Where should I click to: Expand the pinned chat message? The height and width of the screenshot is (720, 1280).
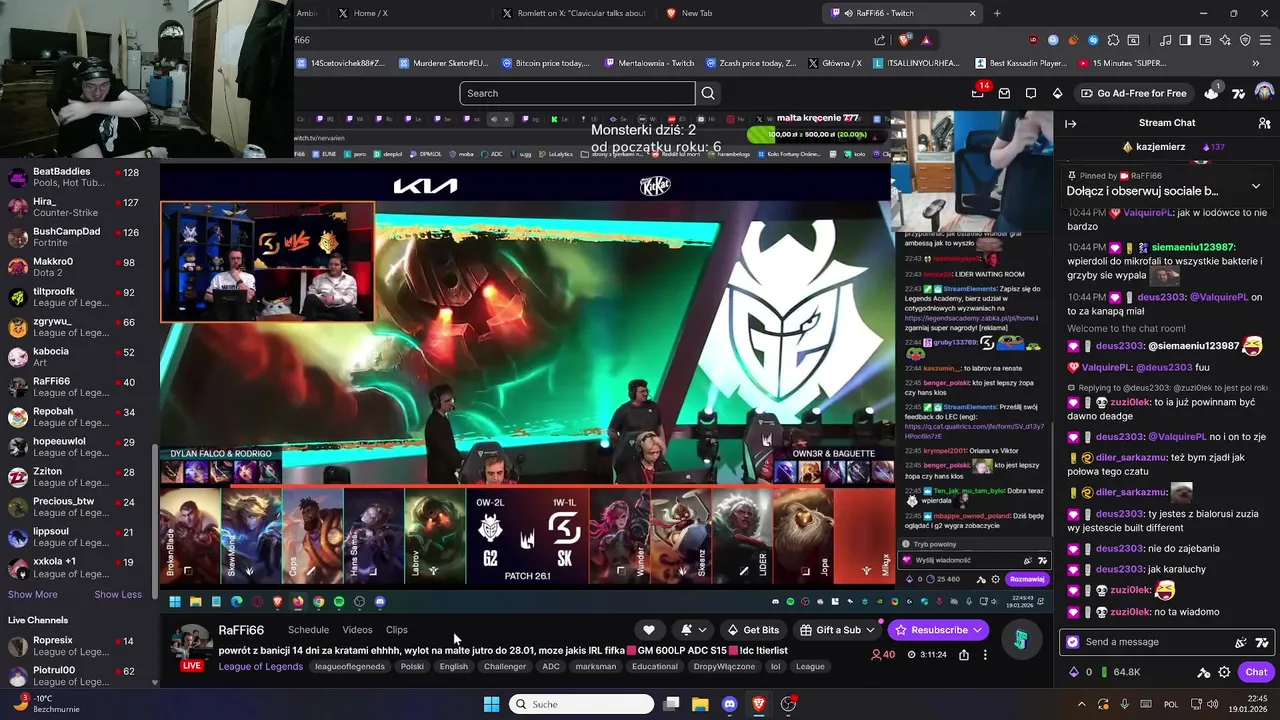pos(1256,186)
